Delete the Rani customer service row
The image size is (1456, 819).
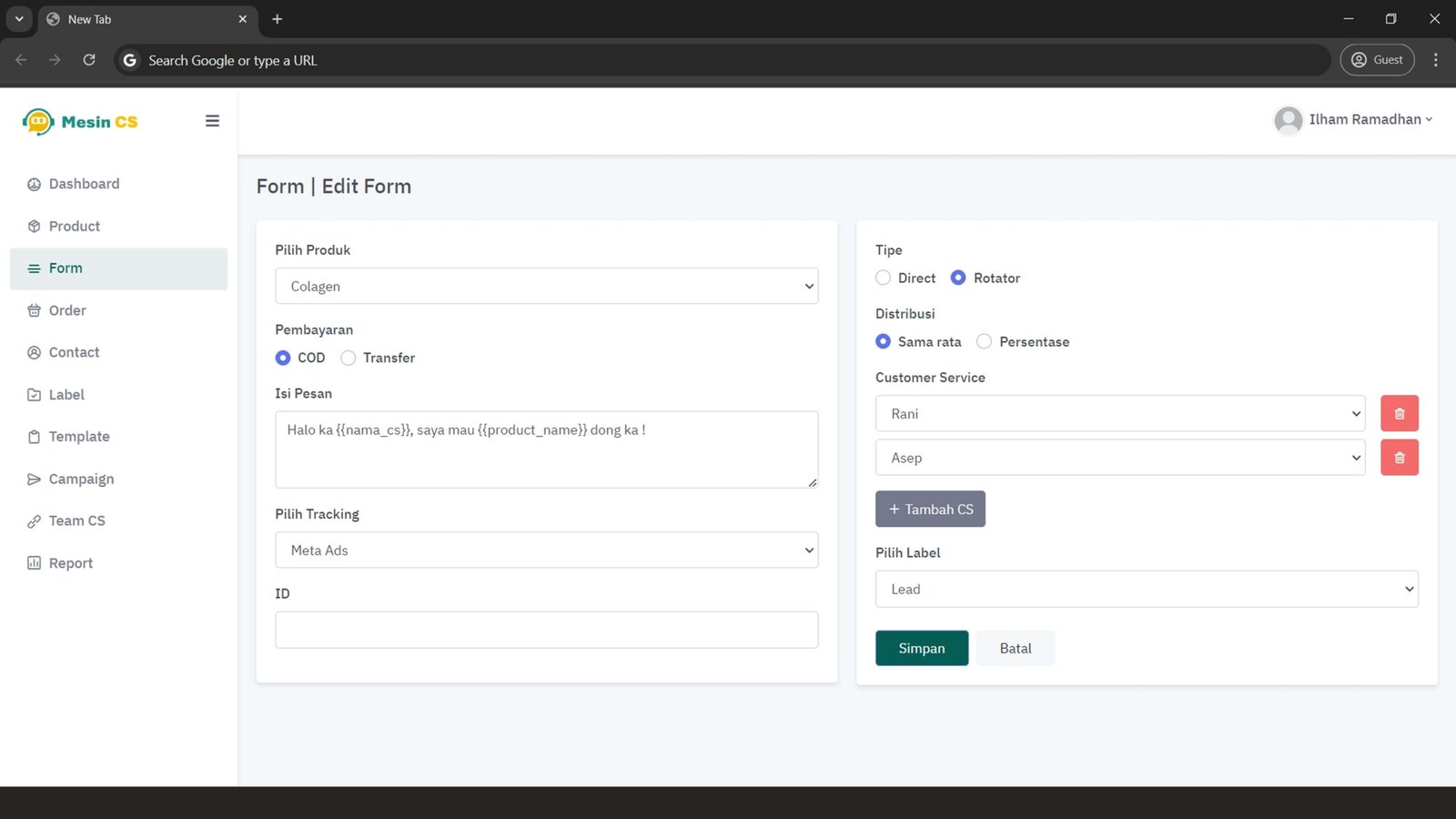[x=1399, y=413]
